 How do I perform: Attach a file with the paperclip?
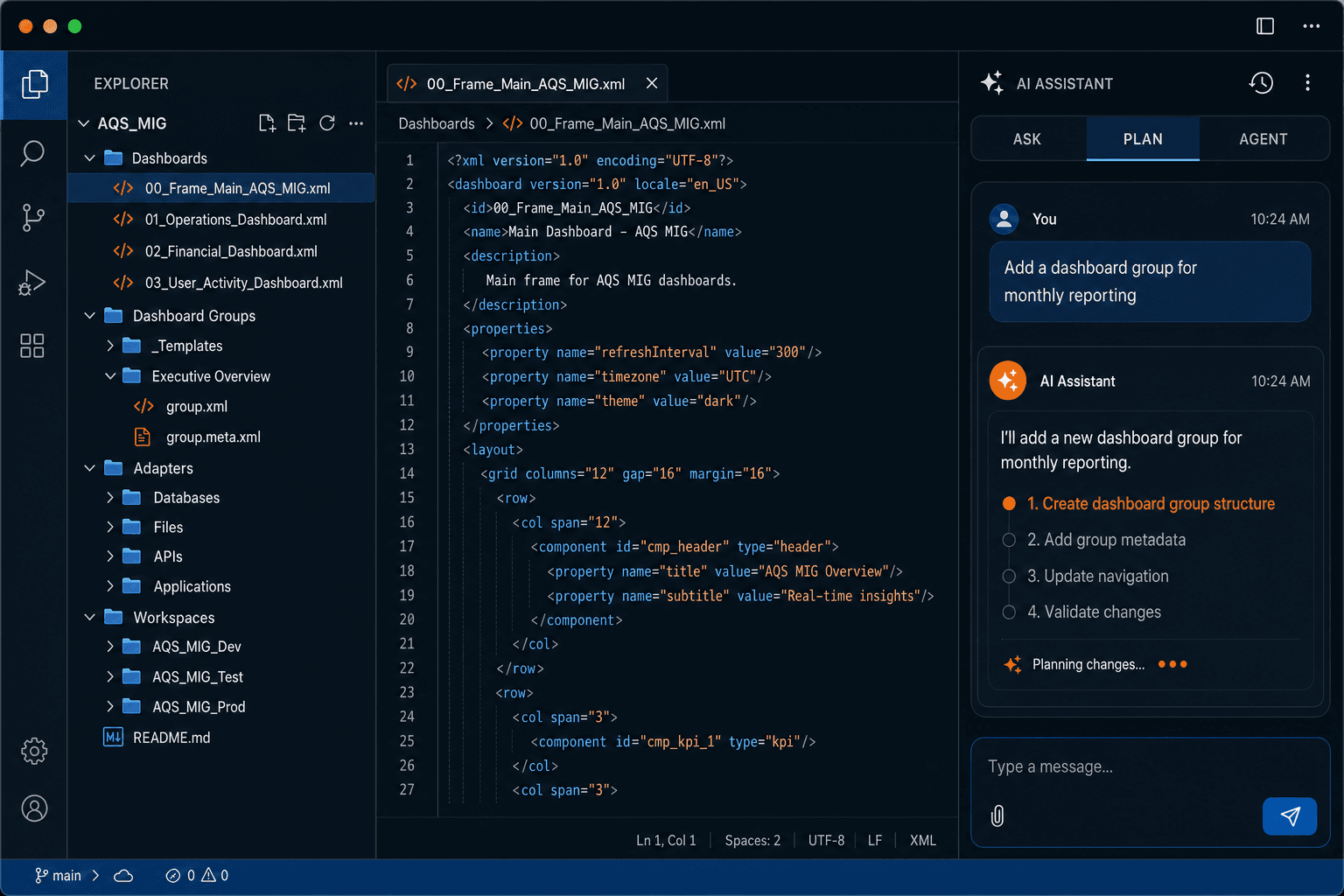(x=997, y=815)
